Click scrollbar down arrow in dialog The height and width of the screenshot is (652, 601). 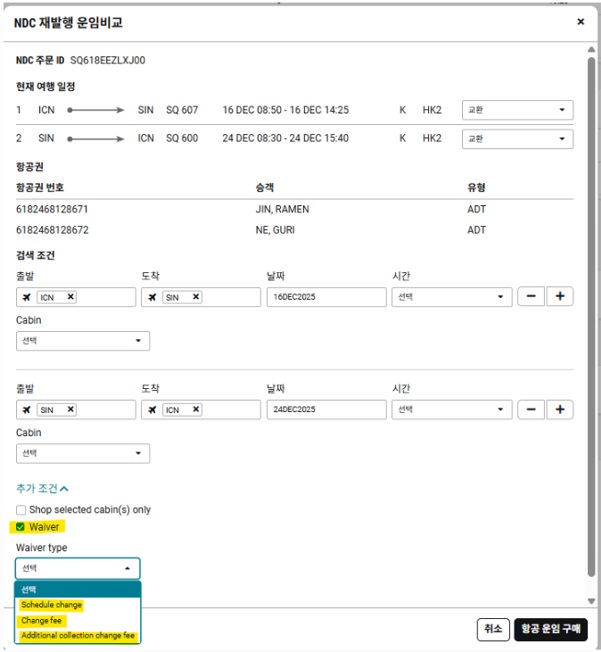point(591,601)
